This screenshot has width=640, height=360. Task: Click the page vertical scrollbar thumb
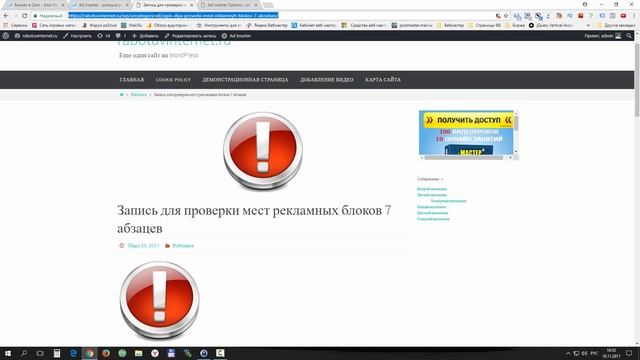[637, 80]
